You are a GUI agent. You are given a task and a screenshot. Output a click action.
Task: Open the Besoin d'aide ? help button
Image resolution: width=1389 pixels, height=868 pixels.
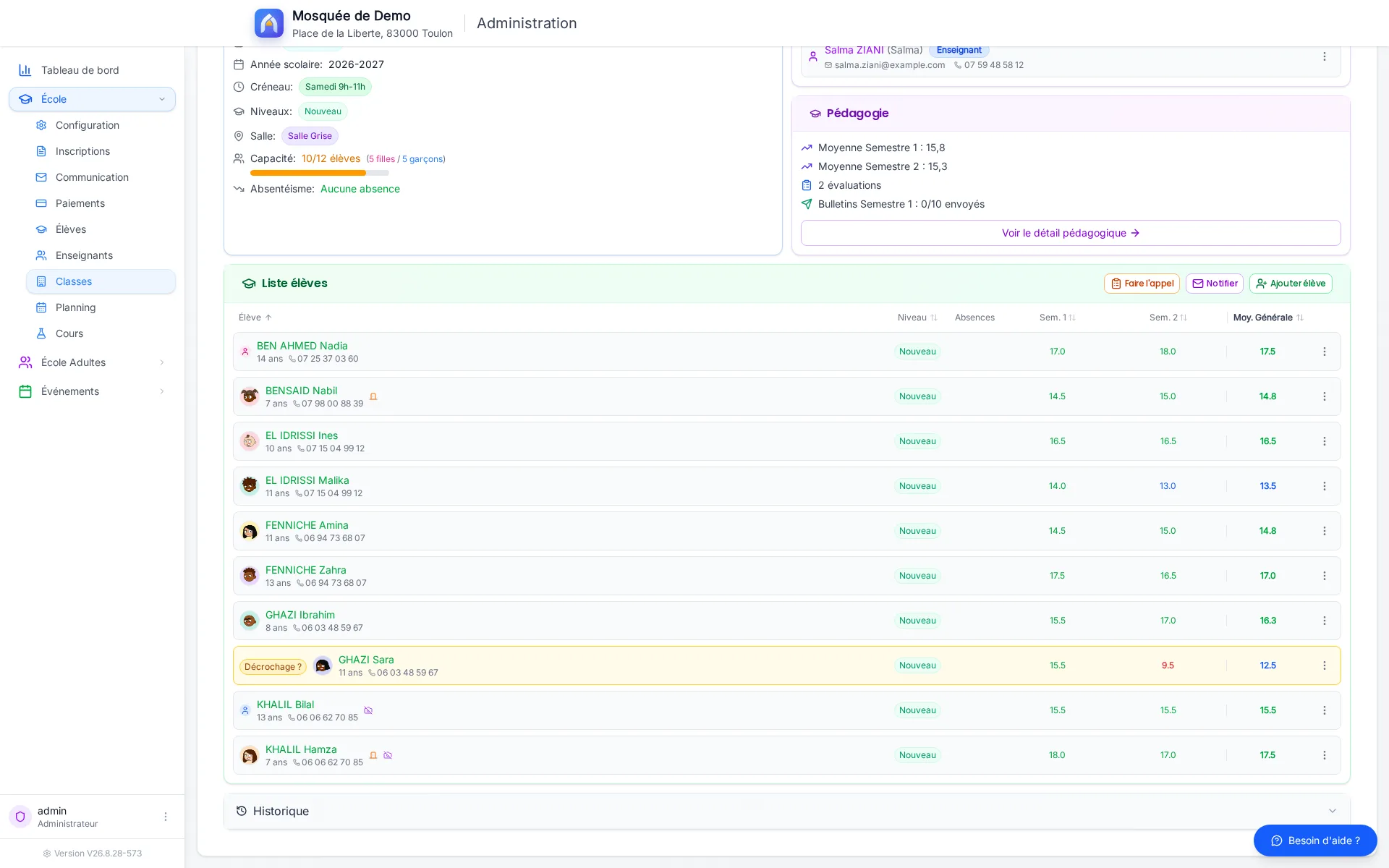[1315, 841]
